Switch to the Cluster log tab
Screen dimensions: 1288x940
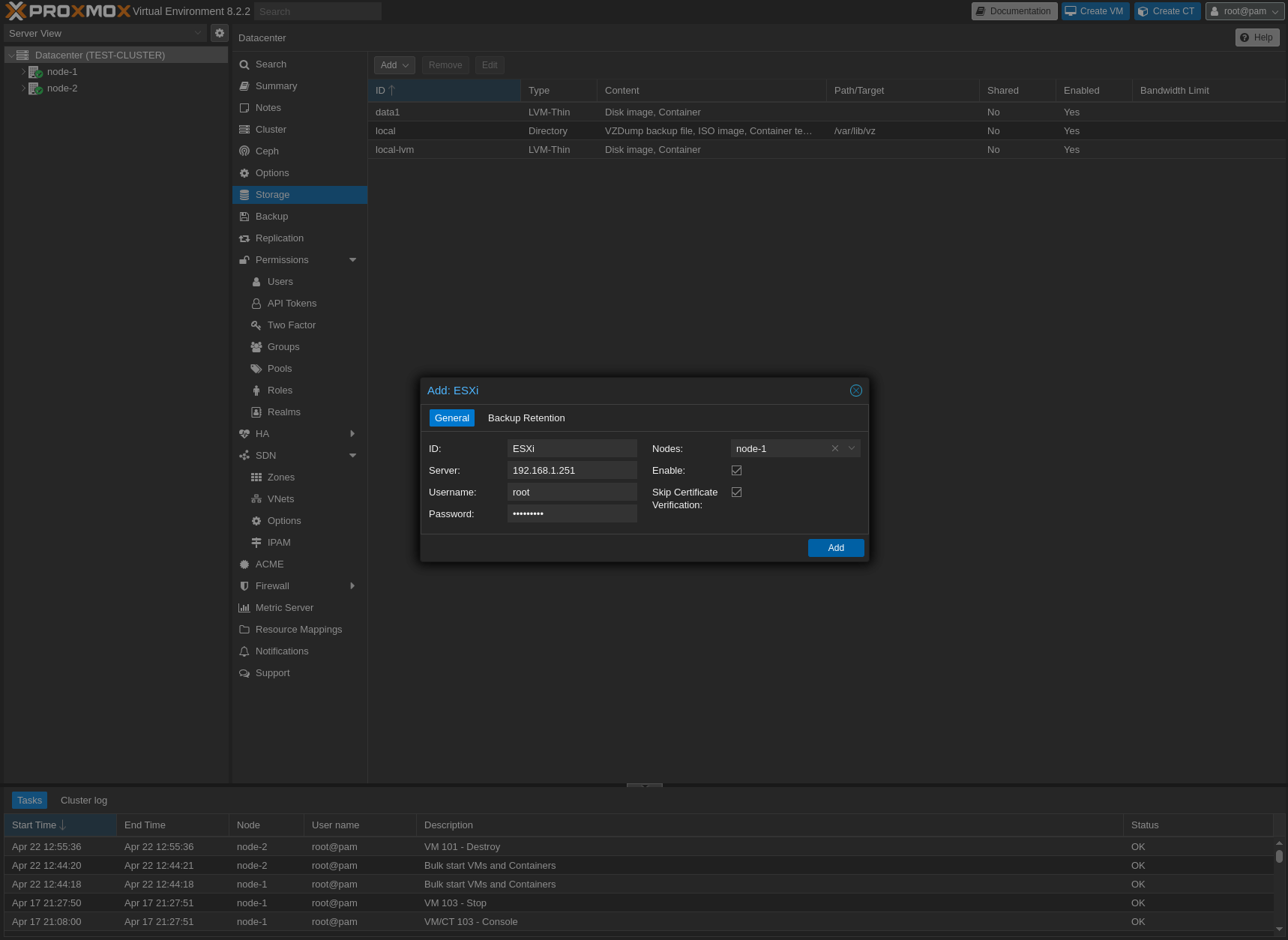(x=84, y=801)
